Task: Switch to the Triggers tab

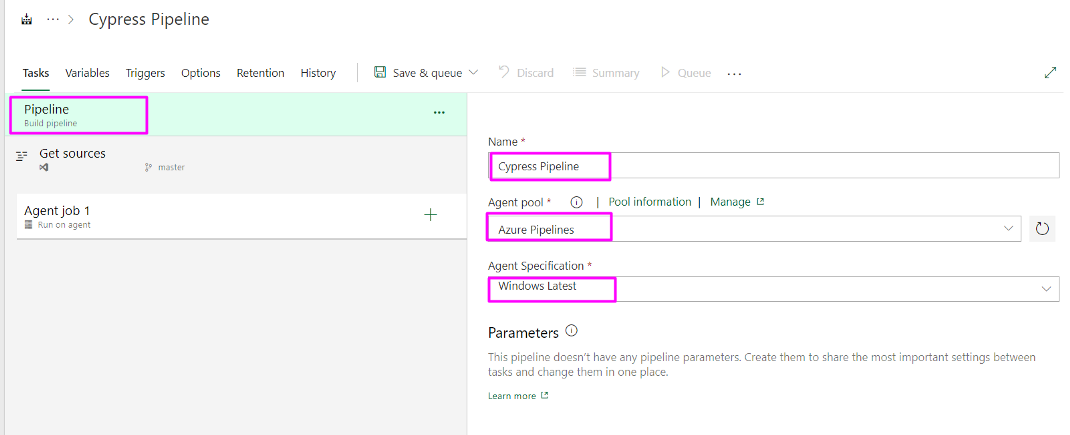Action: pos(145,73)
